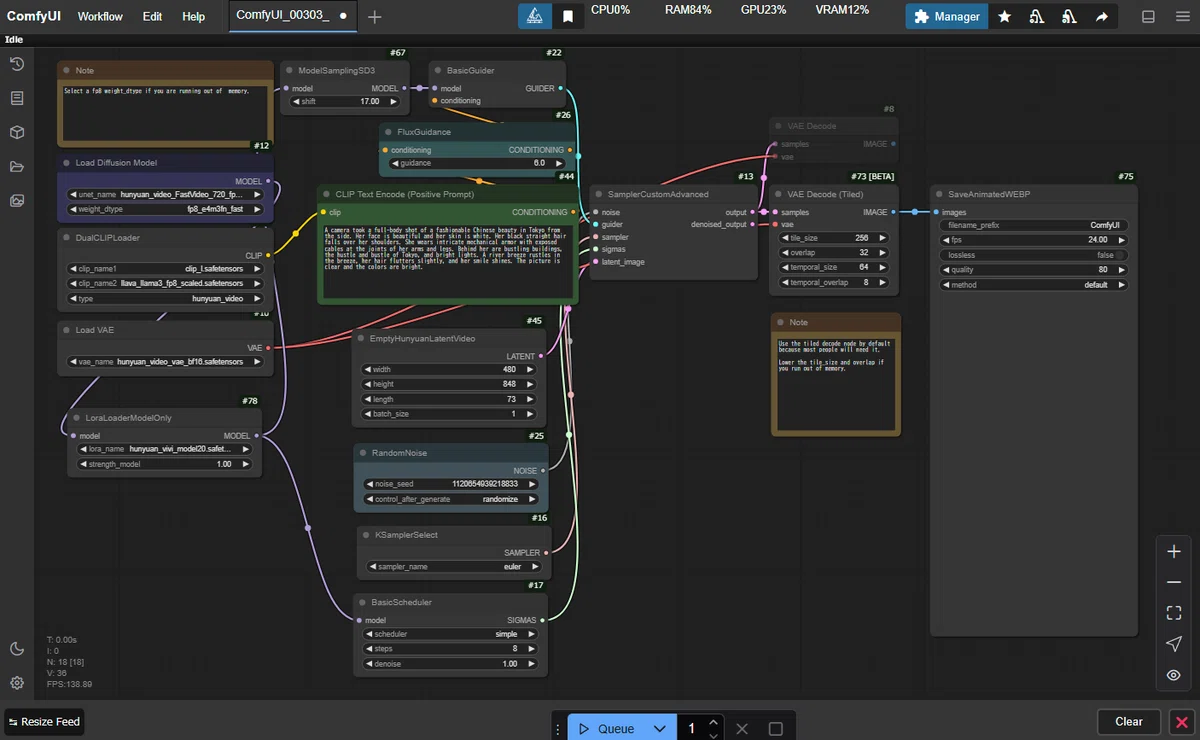Collapse the FluxGuidance node via title dot

388,132
